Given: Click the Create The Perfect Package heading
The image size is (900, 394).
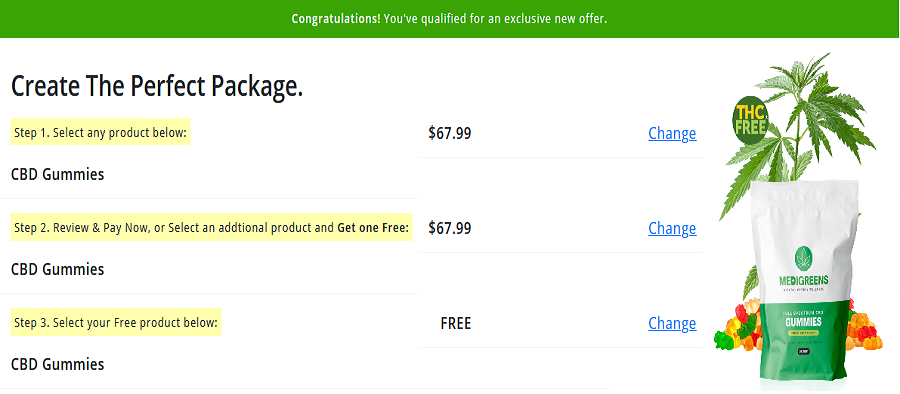Looking at the screenshot, I should click(x=157, y=86).
